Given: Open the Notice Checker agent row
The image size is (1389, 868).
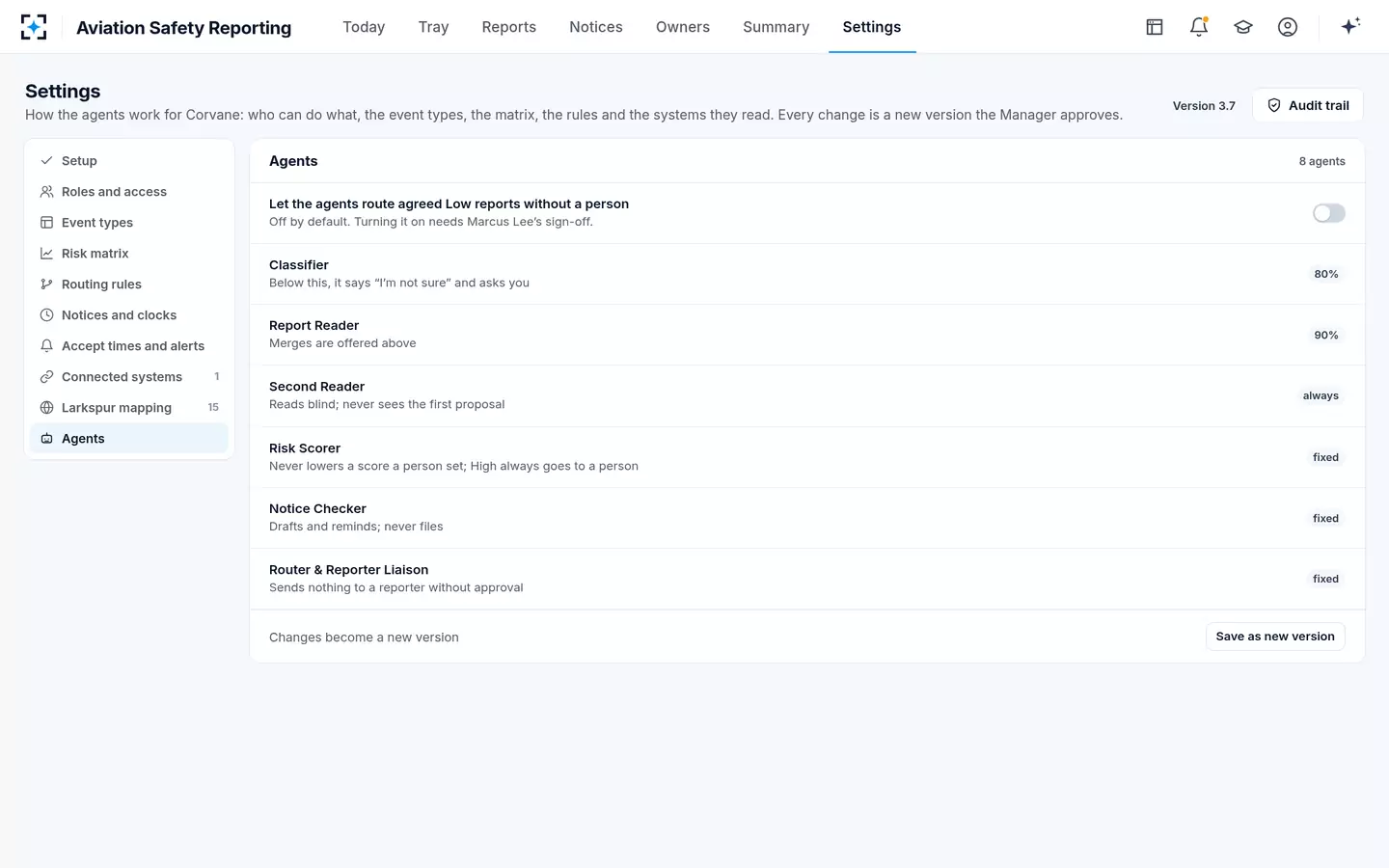Looking at the screenshot, I should click(807, 518).
